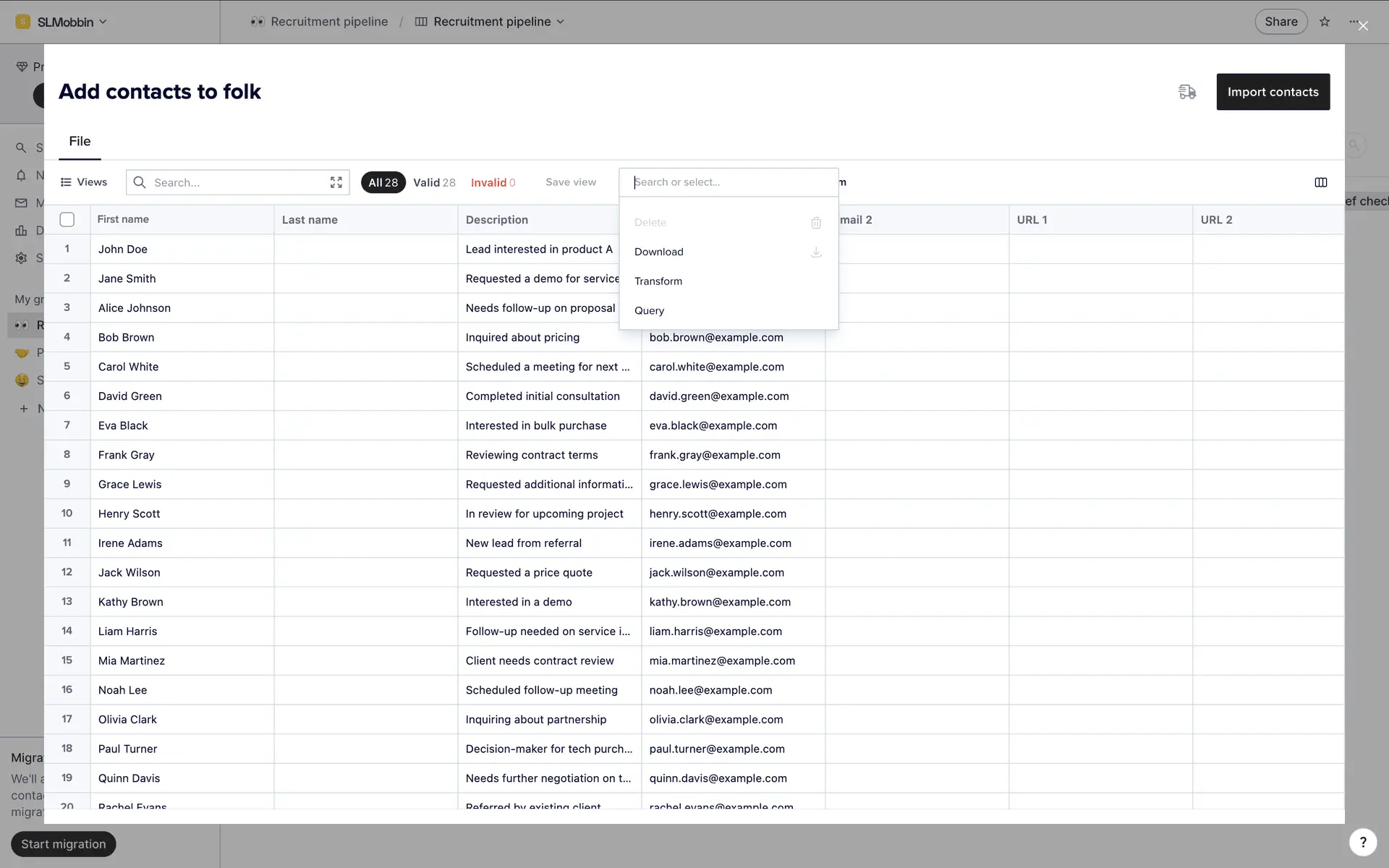The image size is (1389, 868).
Task: Click the Share button
Action: coord(1280,22)
